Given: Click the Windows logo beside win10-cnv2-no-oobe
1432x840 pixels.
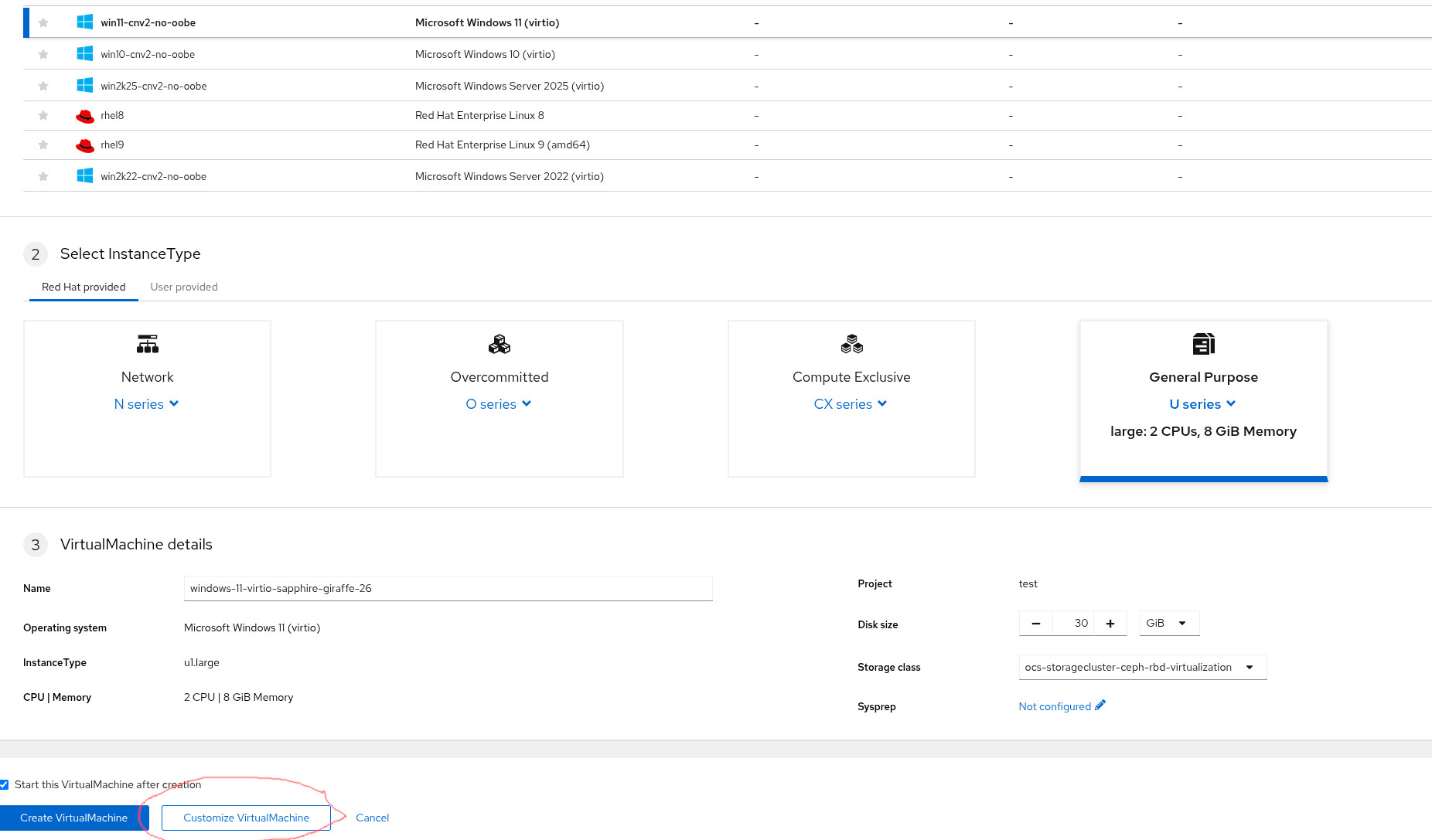Looking at the screenshot, I should coord(85,54).
